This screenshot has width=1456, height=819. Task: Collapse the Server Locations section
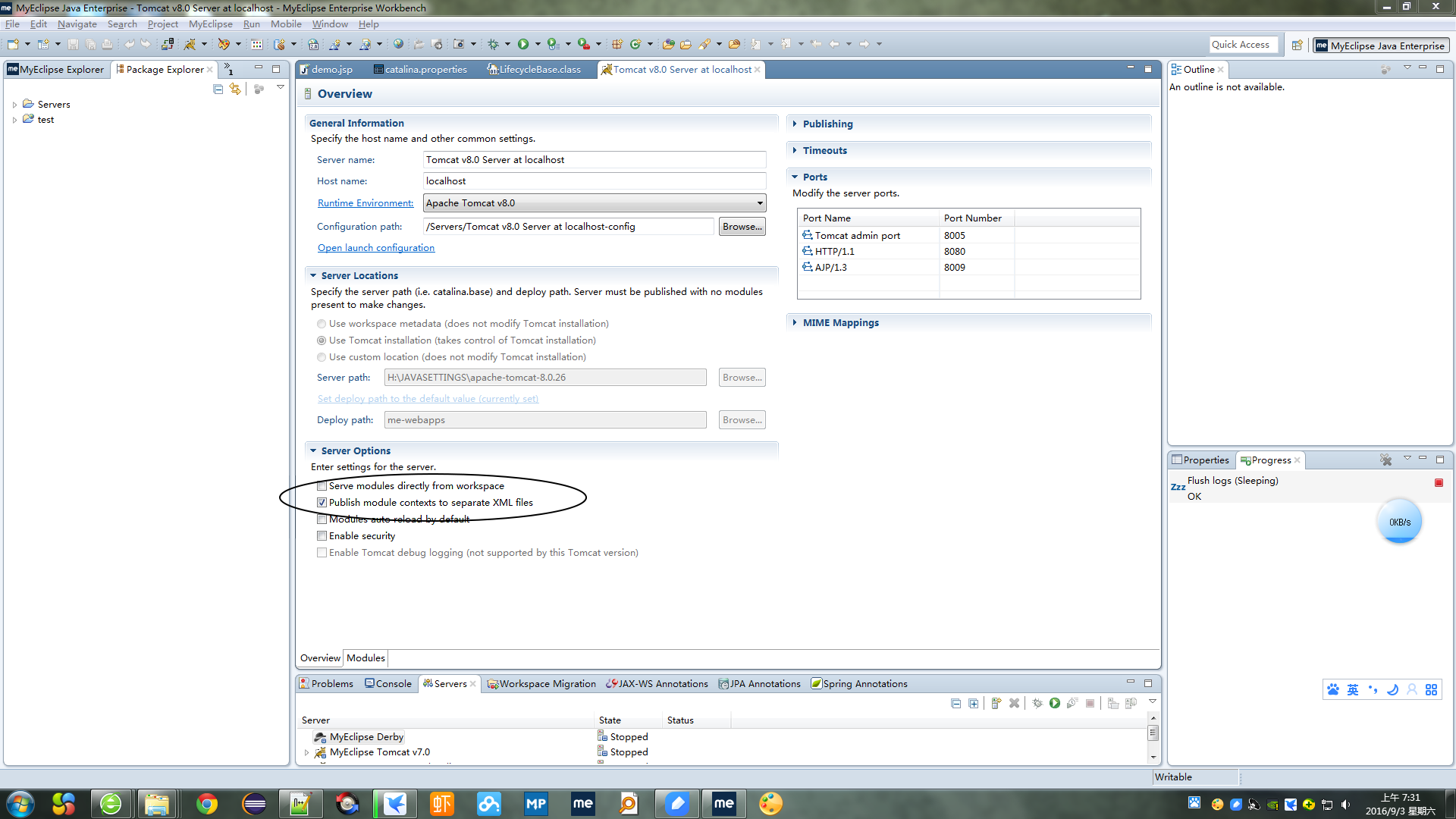pos(313,275)
